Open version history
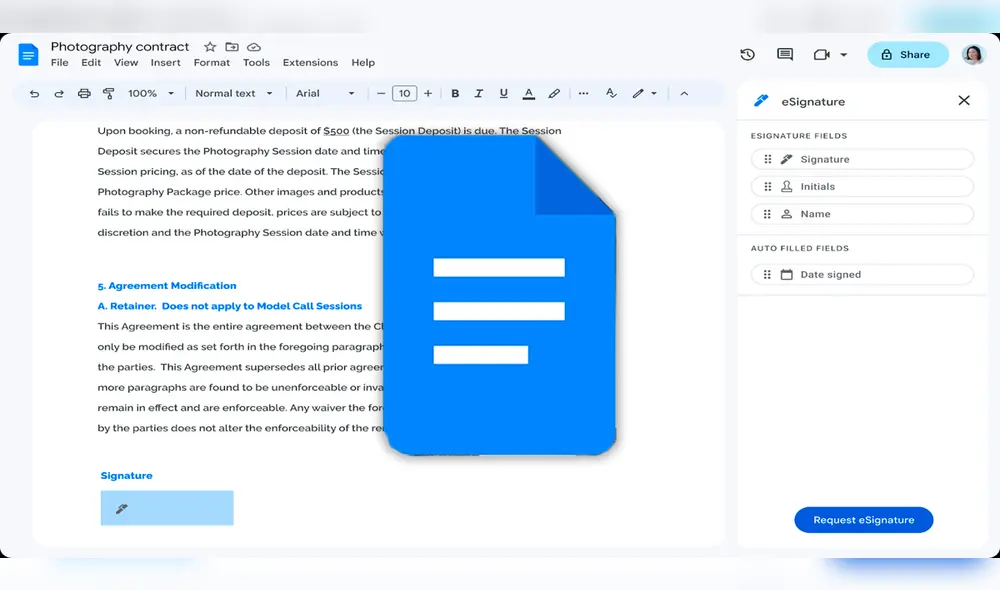 point(747,55)
